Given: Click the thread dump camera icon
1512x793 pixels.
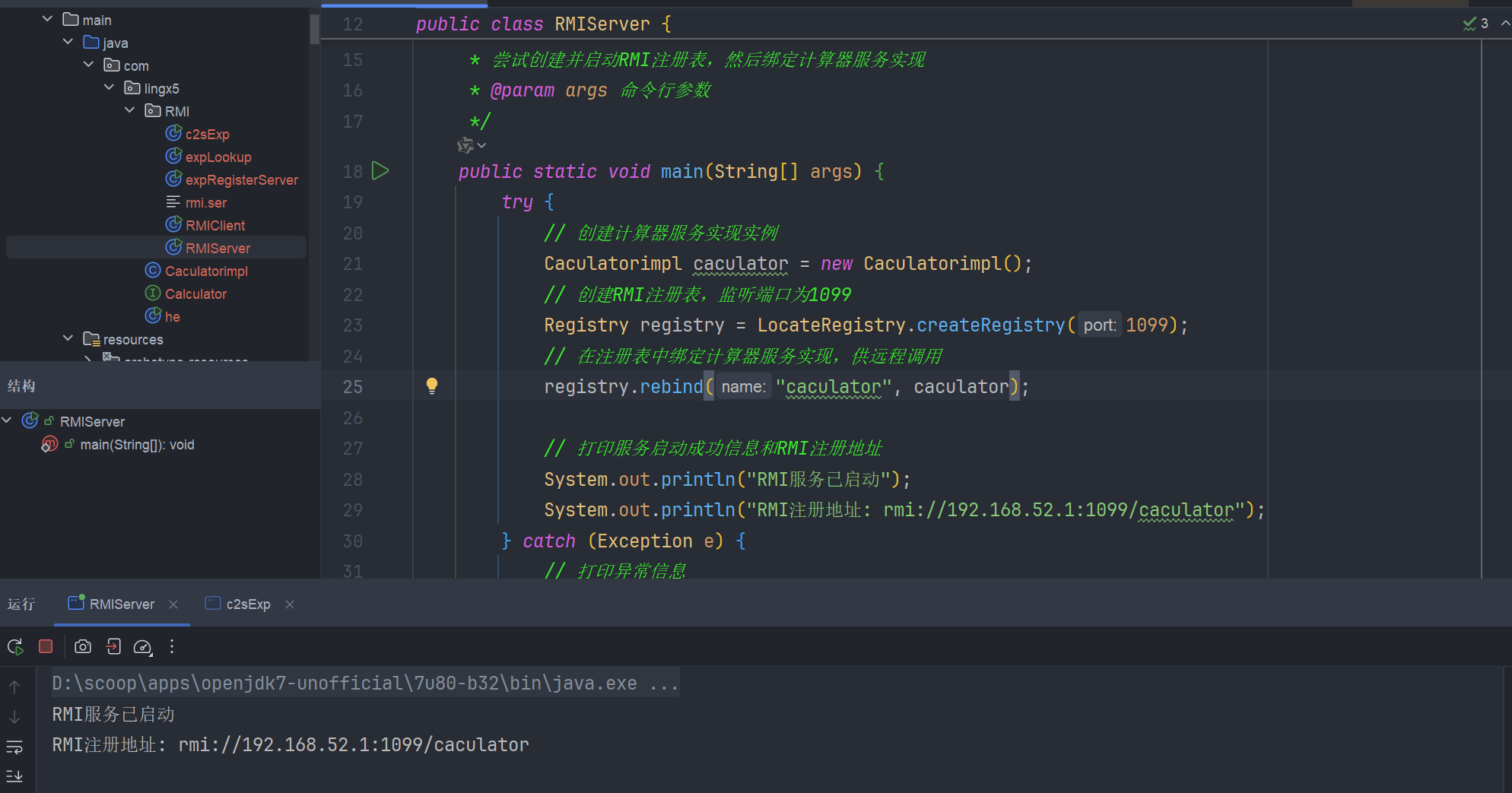Looking at the screenshot, I should [x=83, y=646].
